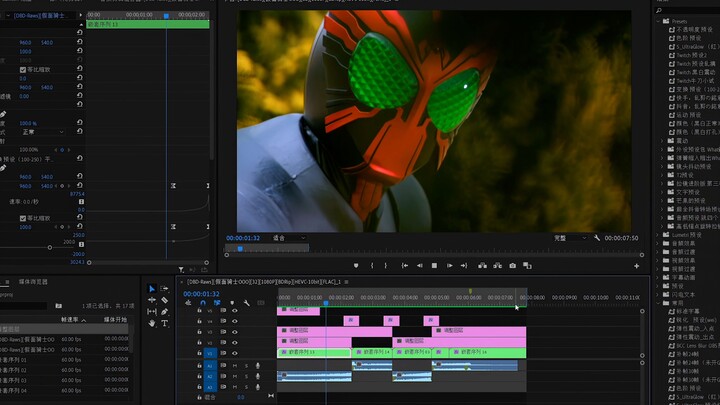Open playback resolution dropdown

(x=570, y=238)
